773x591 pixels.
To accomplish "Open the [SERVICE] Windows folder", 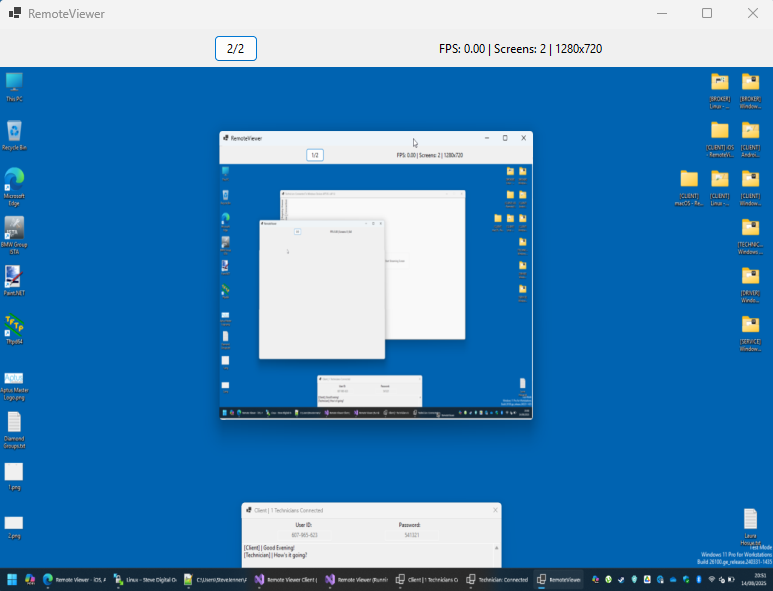I will pos(750,334).
